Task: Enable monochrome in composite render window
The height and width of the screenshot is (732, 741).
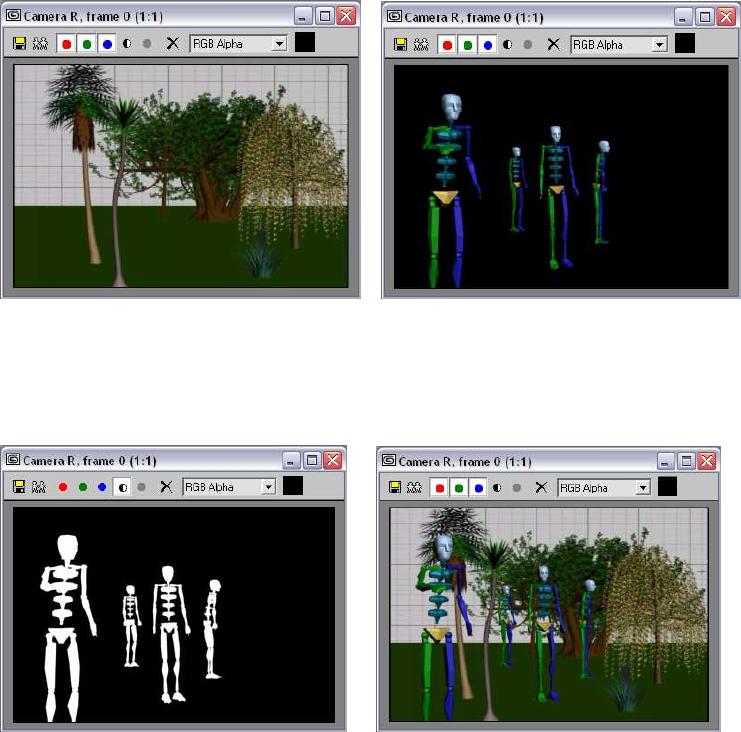Action: [x=517, y=488]
